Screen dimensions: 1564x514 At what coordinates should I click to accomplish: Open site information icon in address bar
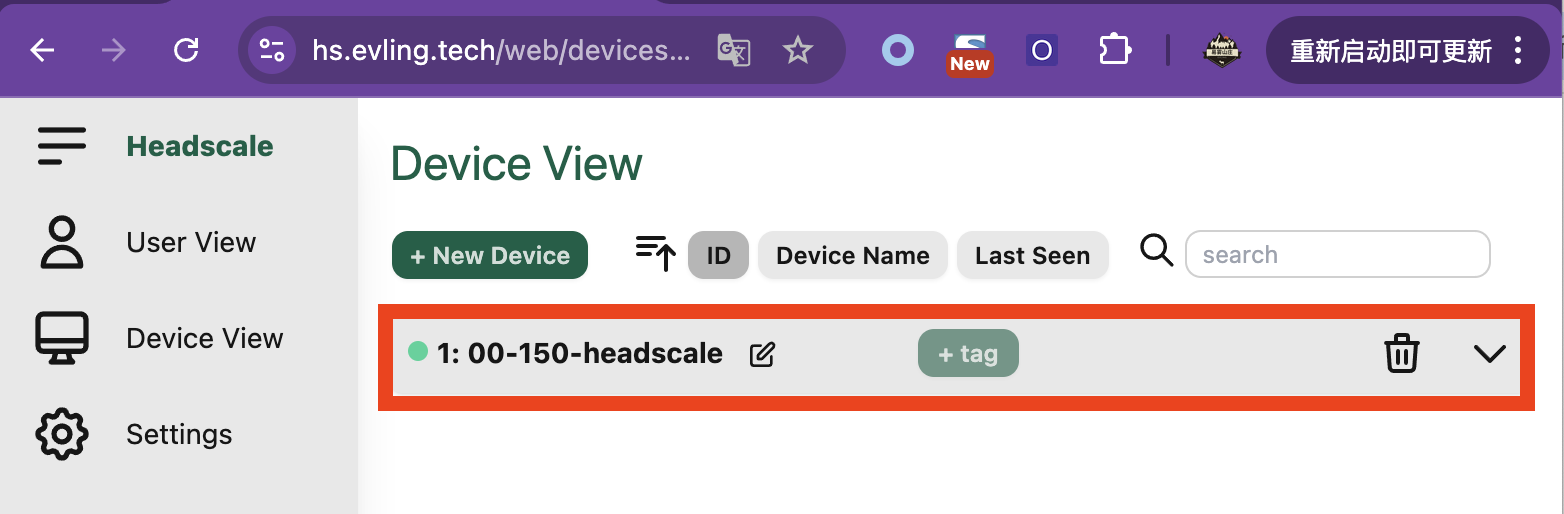tap(272, 50)
